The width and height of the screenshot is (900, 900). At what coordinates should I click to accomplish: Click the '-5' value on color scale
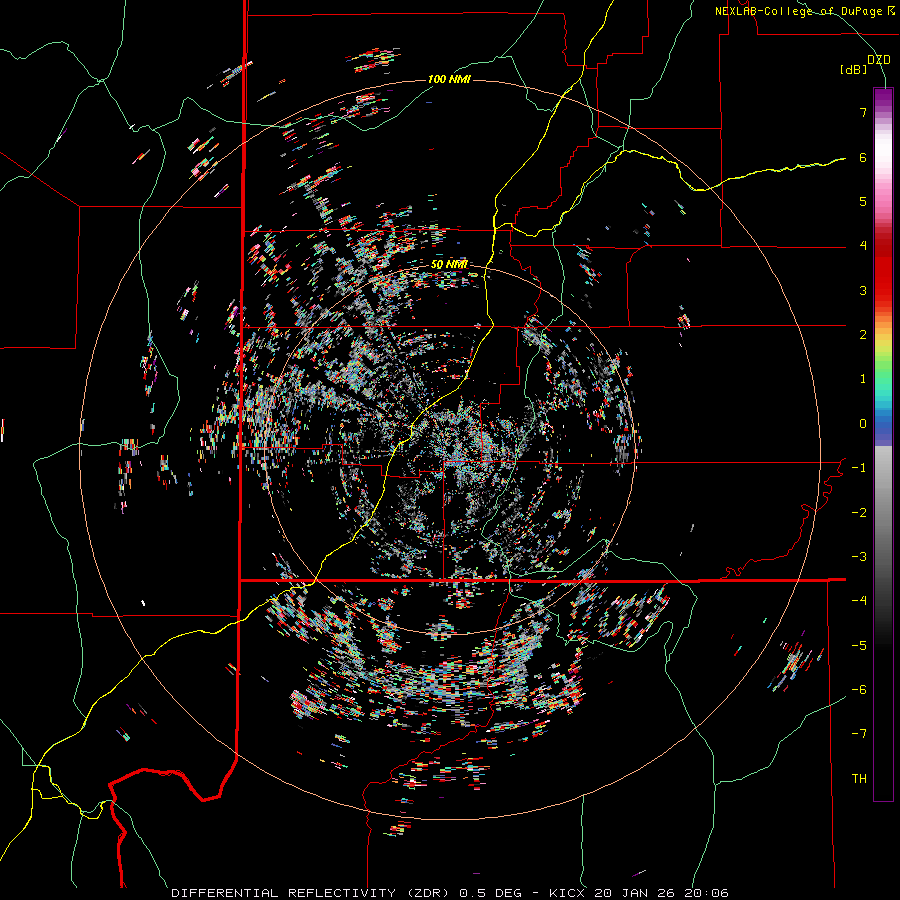(859, 646)
